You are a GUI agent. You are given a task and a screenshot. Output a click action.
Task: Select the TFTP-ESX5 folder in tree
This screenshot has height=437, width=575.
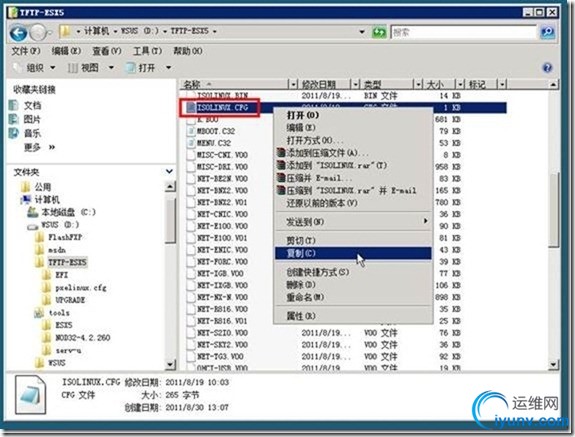(x=67, y=262)
